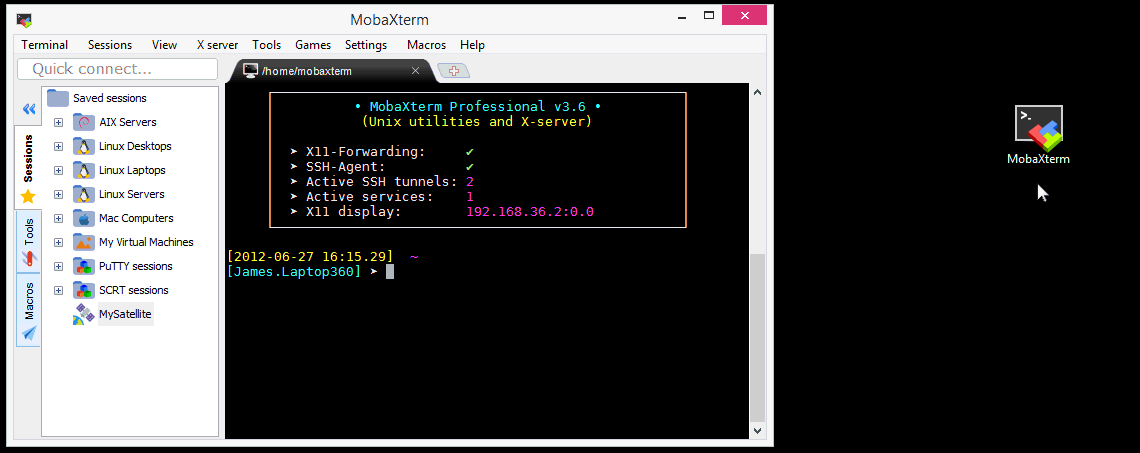Click the Mac Computers apple folder icon
The image size is (1140, 453).
click(x=84, y=218)
